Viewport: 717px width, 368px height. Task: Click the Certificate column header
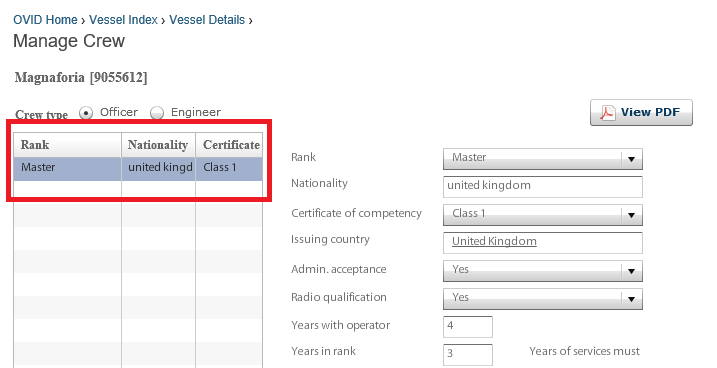coord(229,145)
